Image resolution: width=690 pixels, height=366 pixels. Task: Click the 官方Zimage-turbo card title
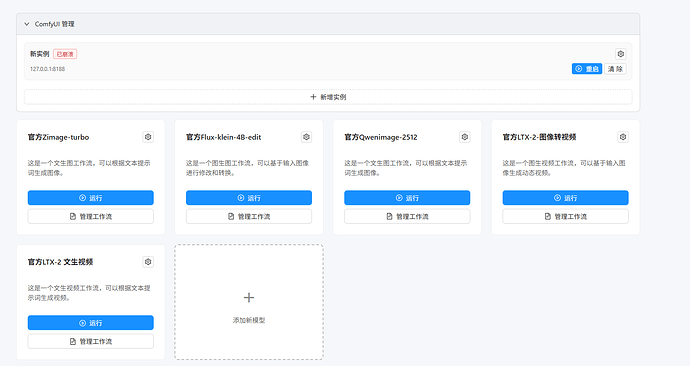click(59, 137)
